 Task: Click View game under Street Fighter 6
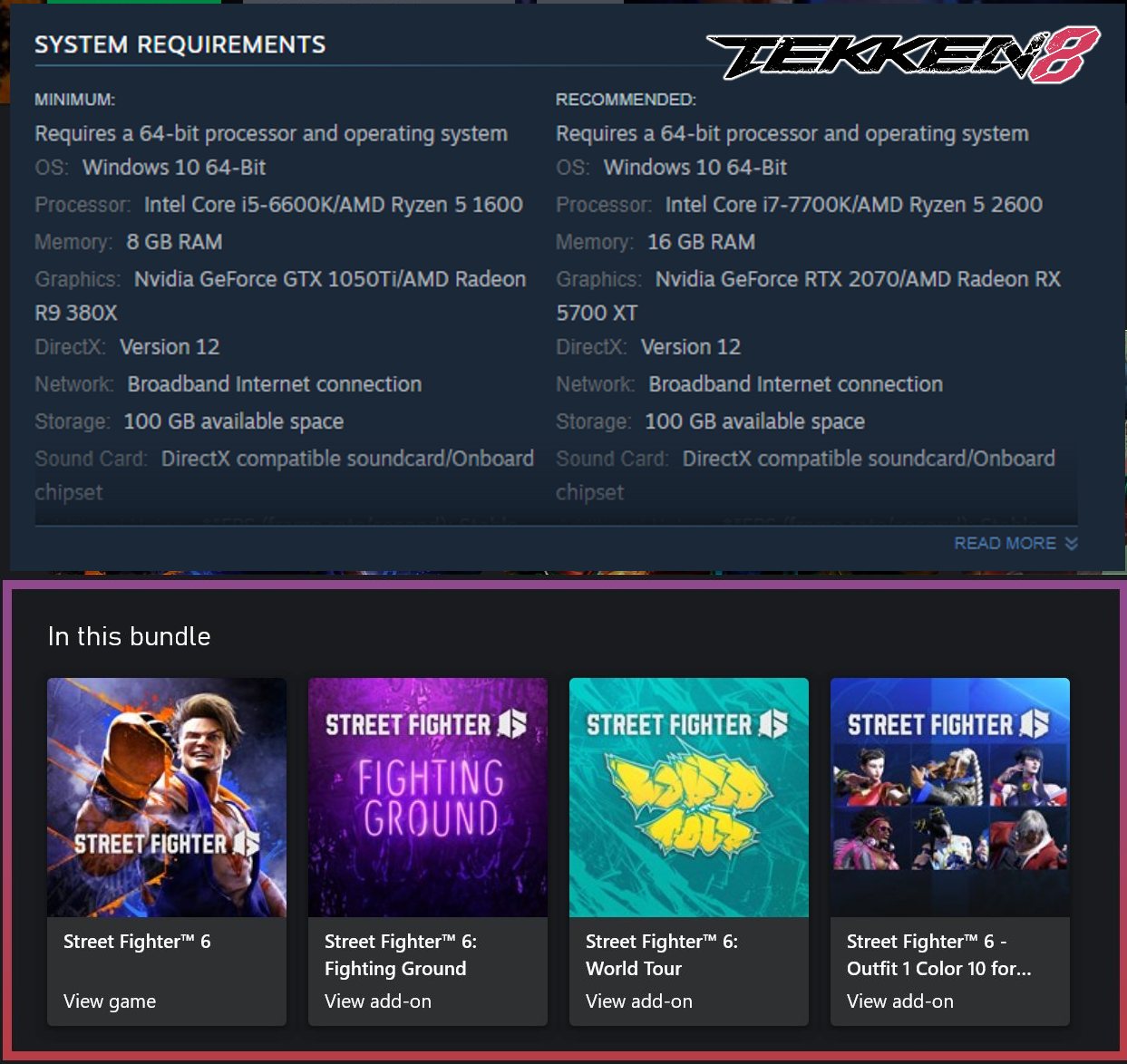(110, 1001)
